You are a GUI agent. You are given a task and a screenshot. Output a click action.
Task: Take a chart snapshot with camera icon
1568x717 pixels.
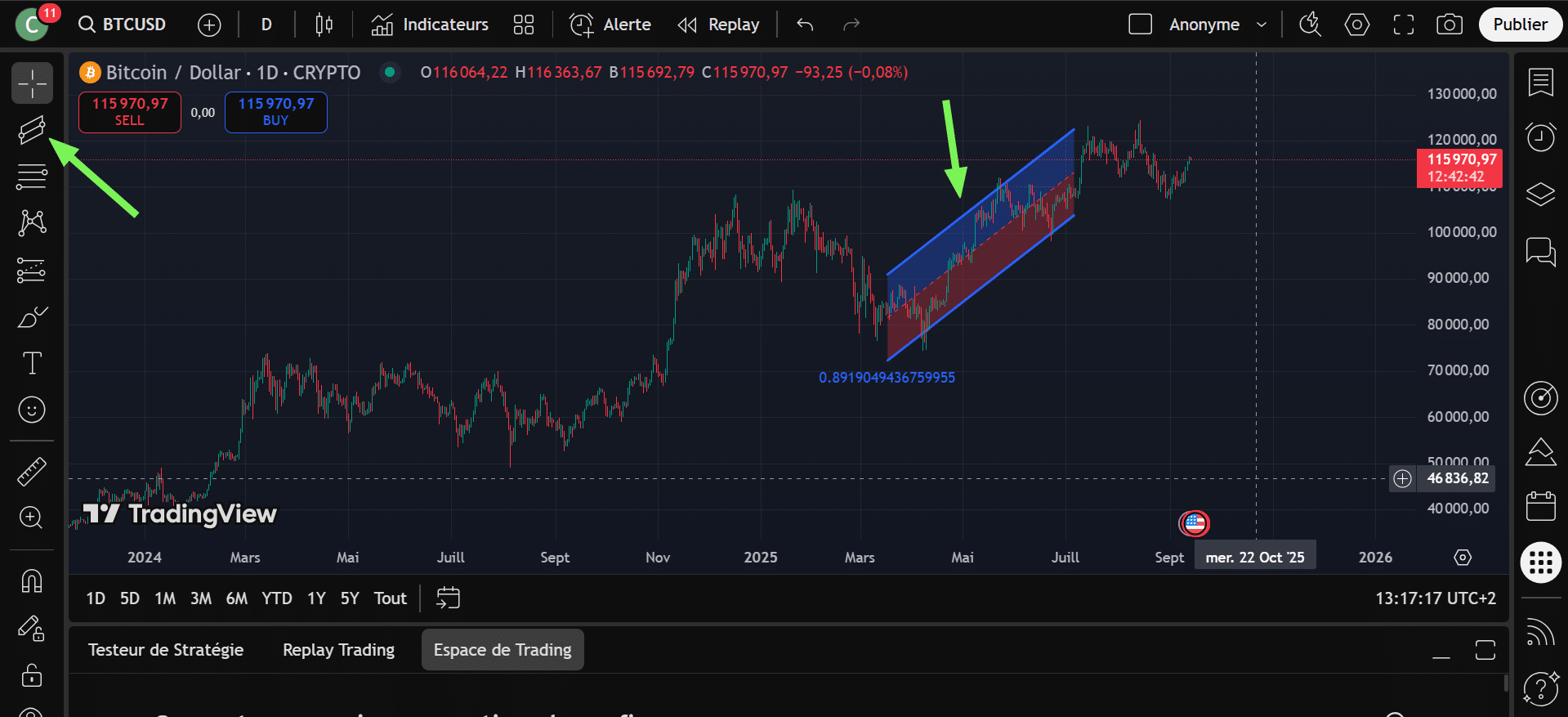pos(1450,25)
